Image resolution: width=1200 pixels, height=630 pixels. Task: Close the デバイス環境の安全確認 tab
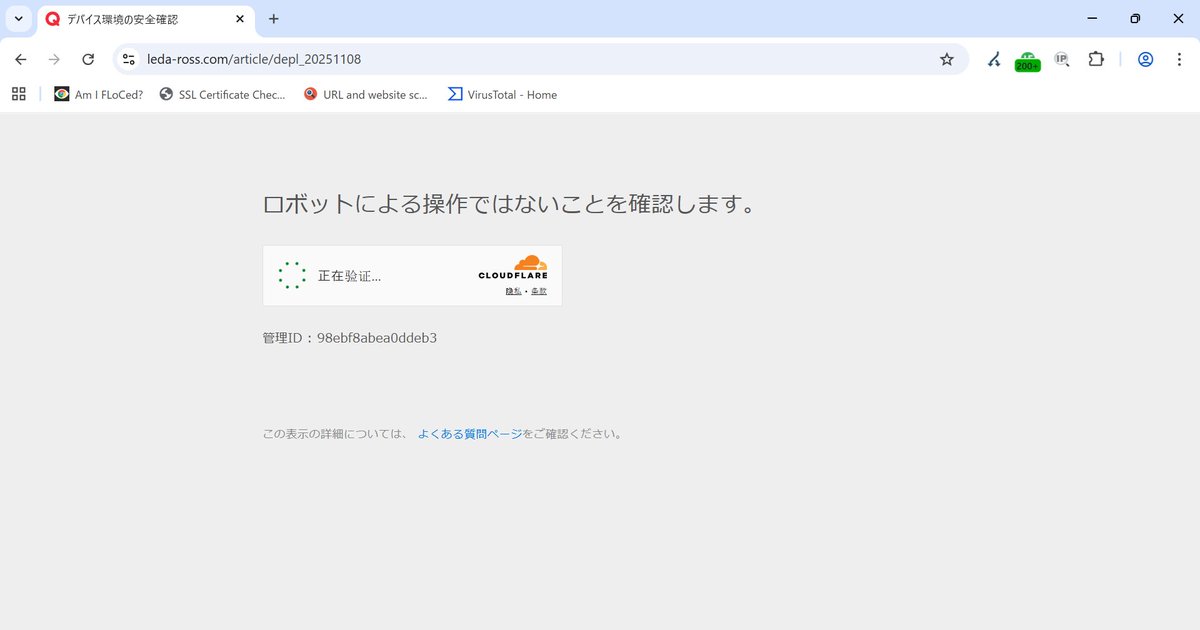pyautogui.click(x=239, y=19)
